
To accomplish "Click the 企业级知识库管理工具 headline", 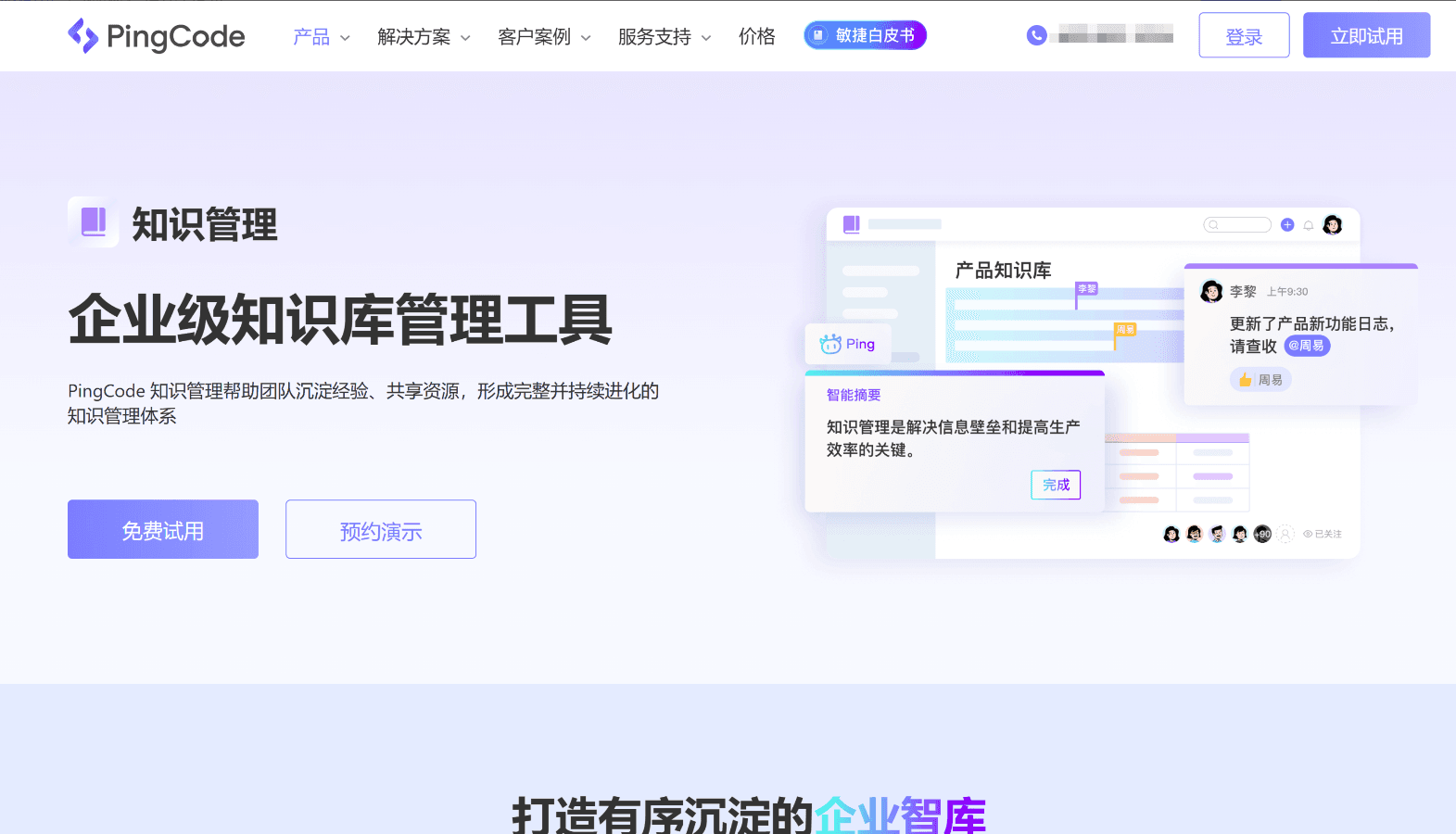I will [340, 320].
